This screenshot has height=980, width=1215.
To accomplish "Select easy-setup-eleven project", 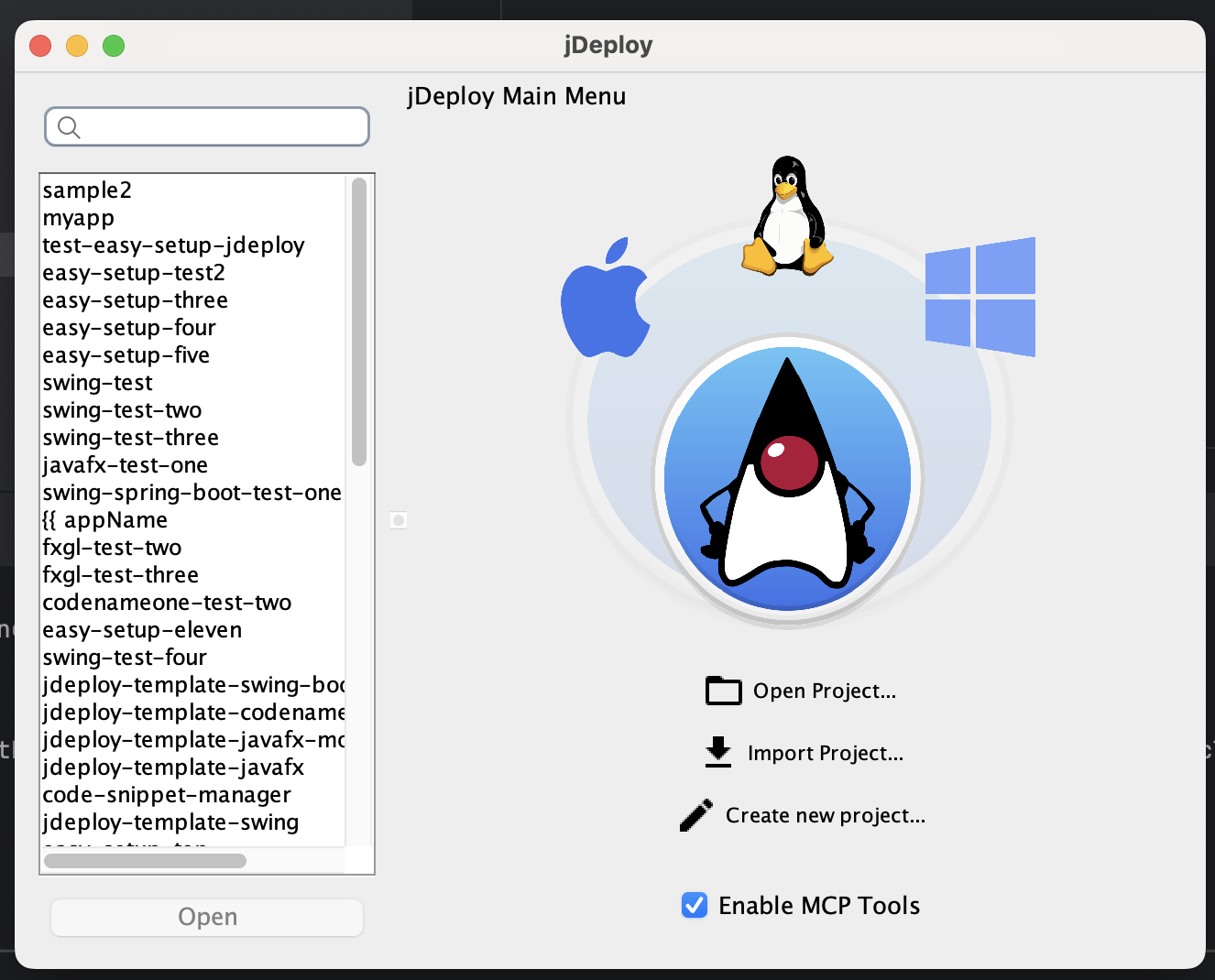I will click(x=193, y=630).
